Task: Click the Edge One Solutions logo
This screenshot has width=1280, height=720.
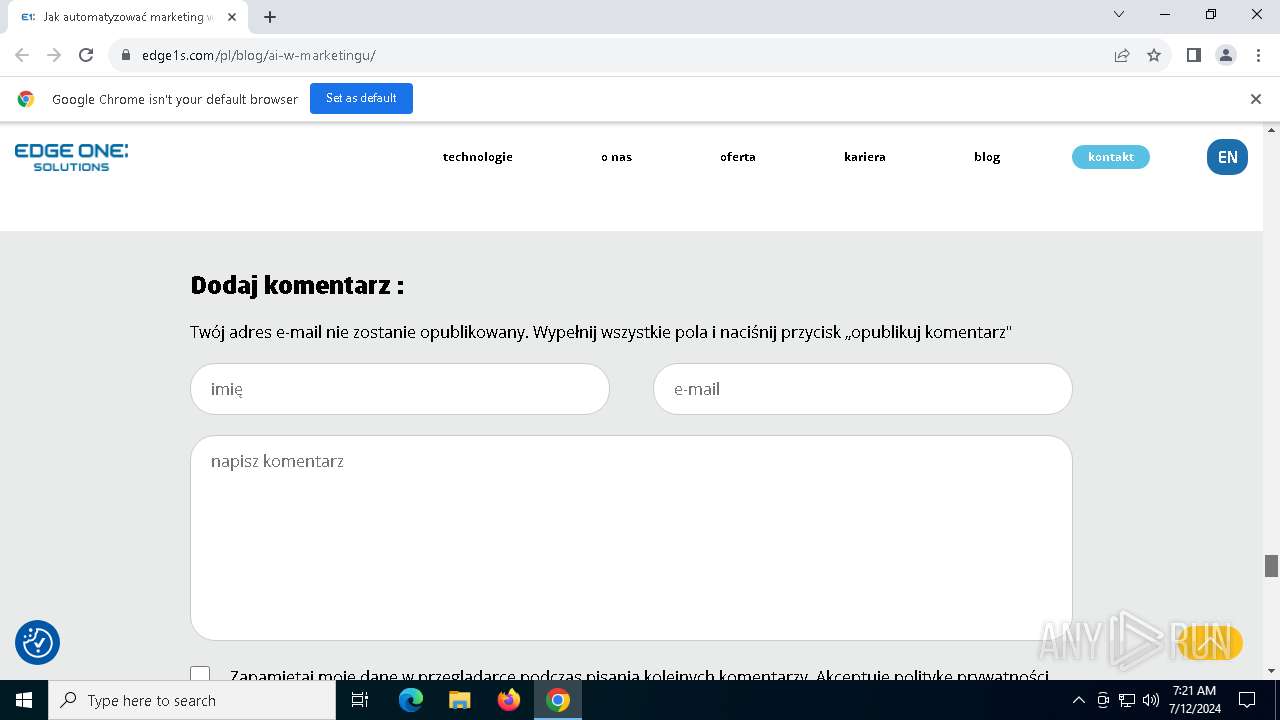Action: (x=71, y=157)
